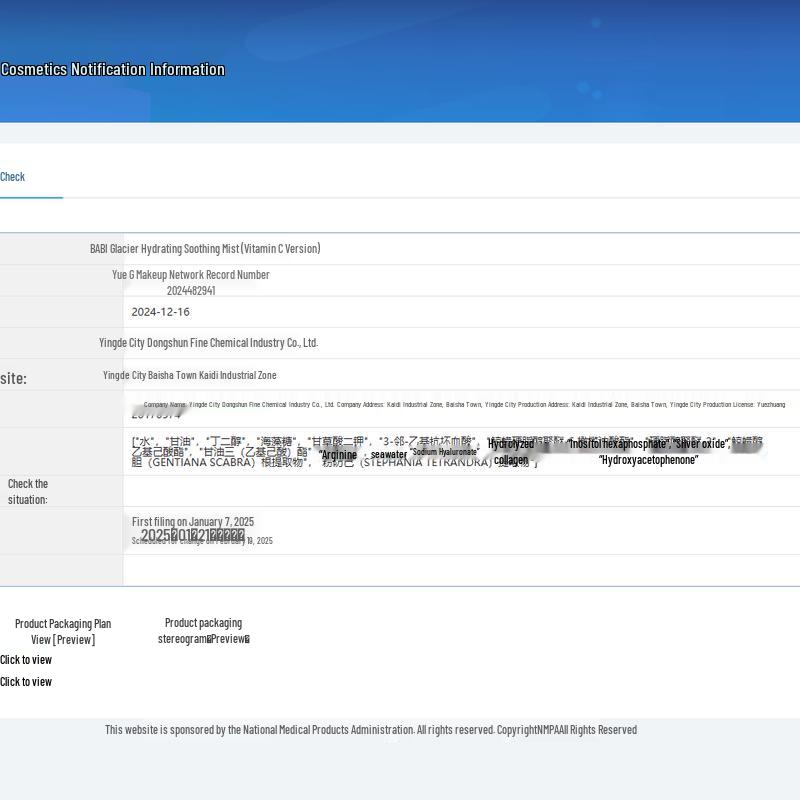Click the second Click to view link

[26, 682]
